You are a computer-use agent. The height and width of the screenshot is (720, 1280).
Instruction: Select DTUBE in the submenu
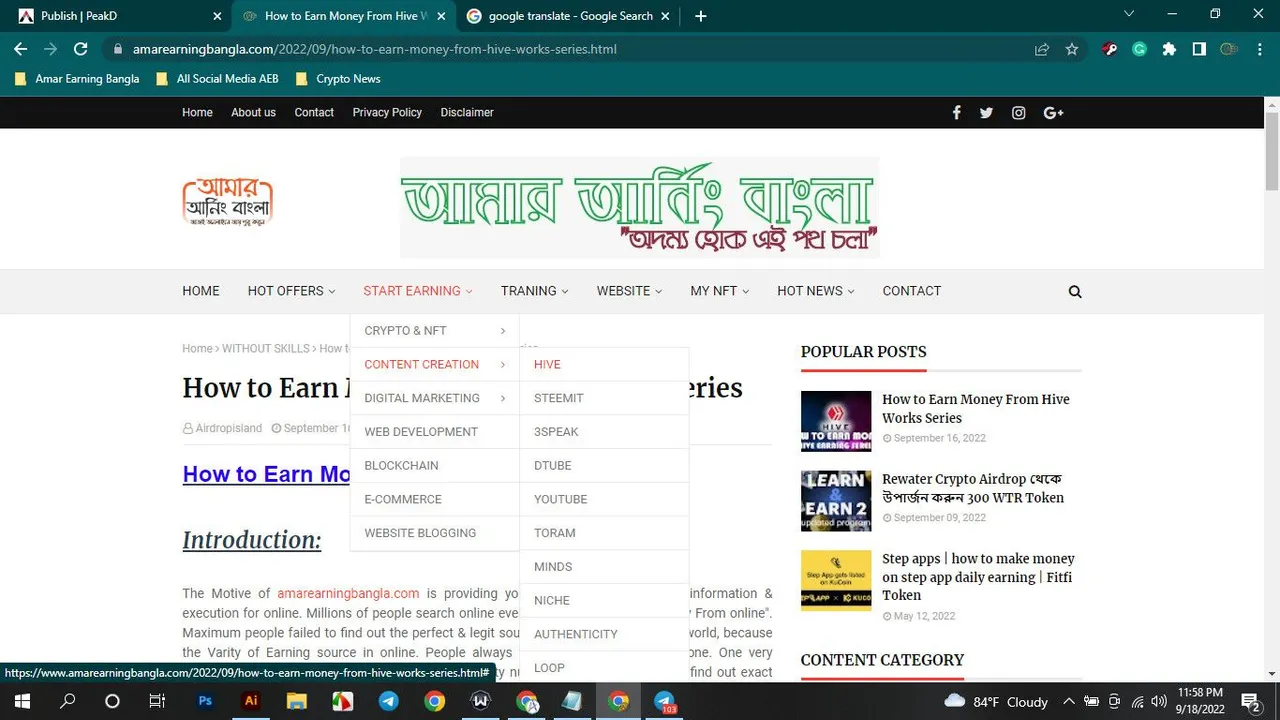[604, 466]
